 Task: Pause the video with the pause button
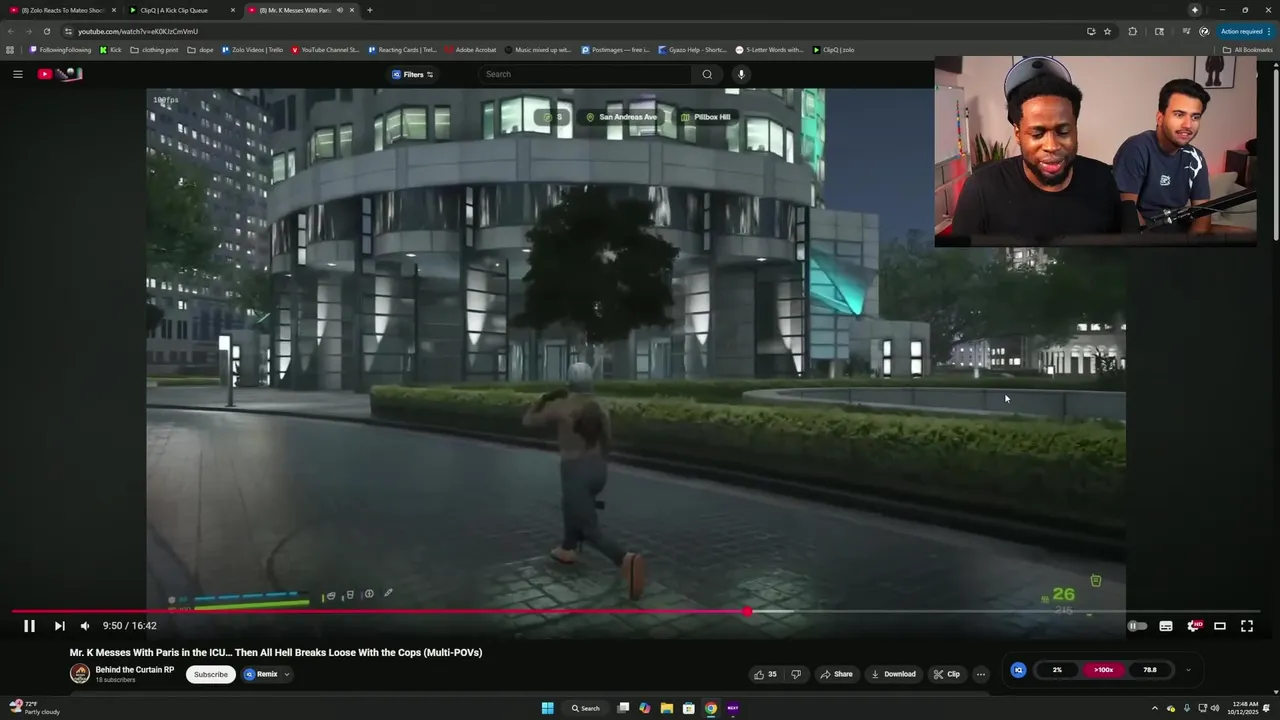(x=29, y=626)
